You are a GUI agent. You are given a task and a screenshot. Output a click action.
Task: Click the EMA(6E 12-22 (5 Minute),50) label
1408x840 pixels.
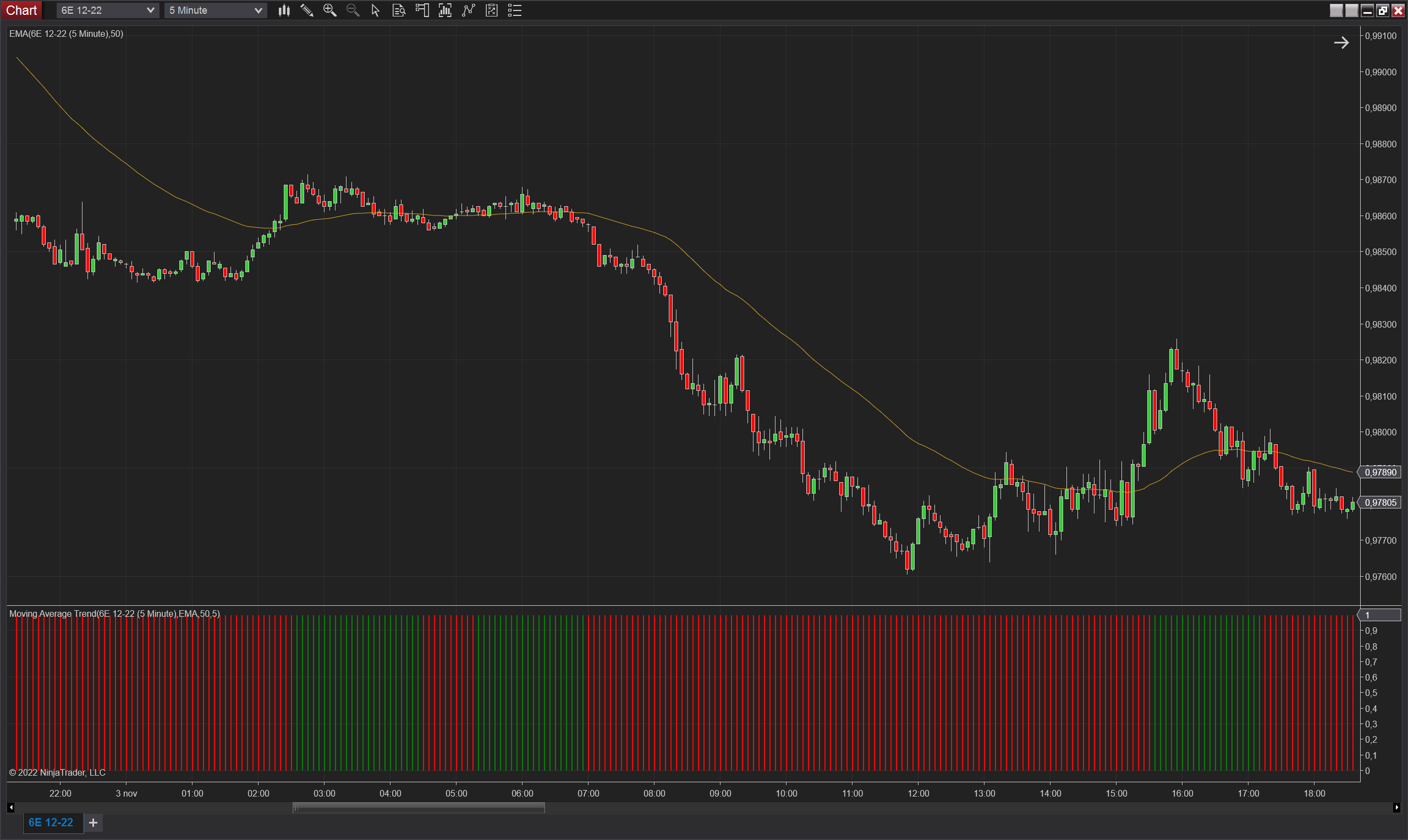pos(66,34)
